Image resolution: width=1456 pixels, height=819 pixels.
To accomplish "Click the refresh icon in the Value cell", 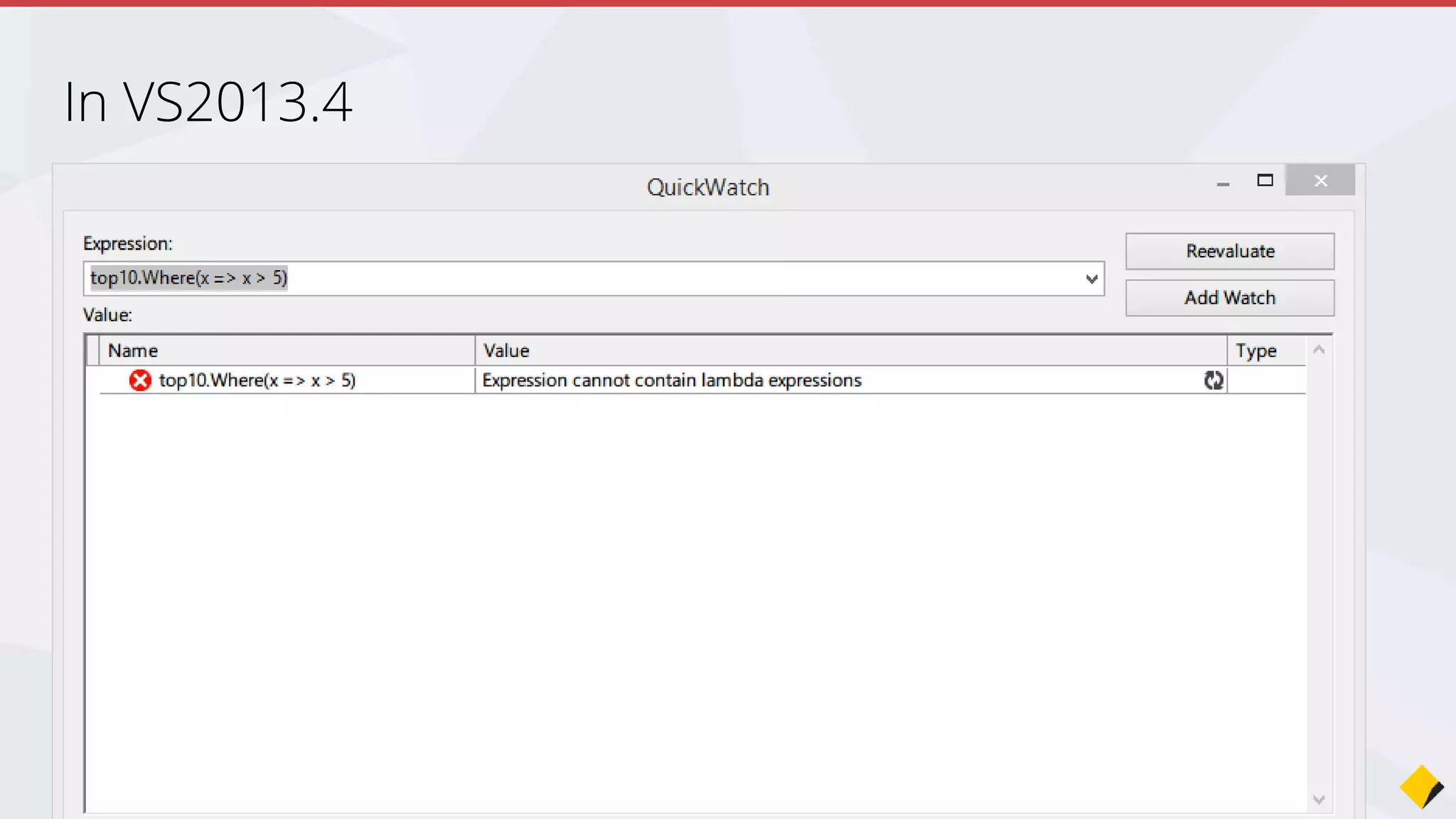I will [x=1214, y=380].
